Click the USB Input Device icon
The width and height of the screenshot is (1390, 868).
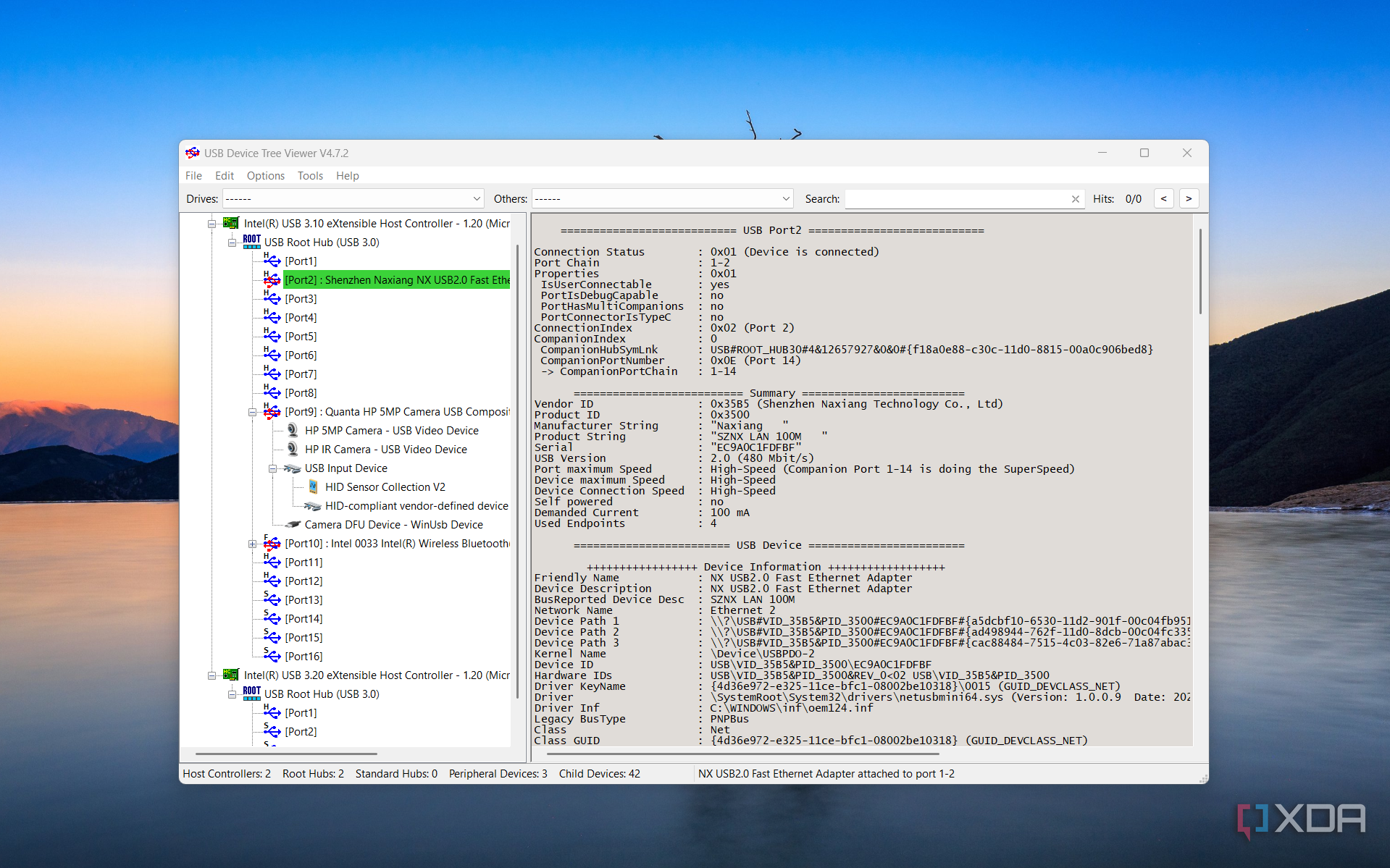293,468
